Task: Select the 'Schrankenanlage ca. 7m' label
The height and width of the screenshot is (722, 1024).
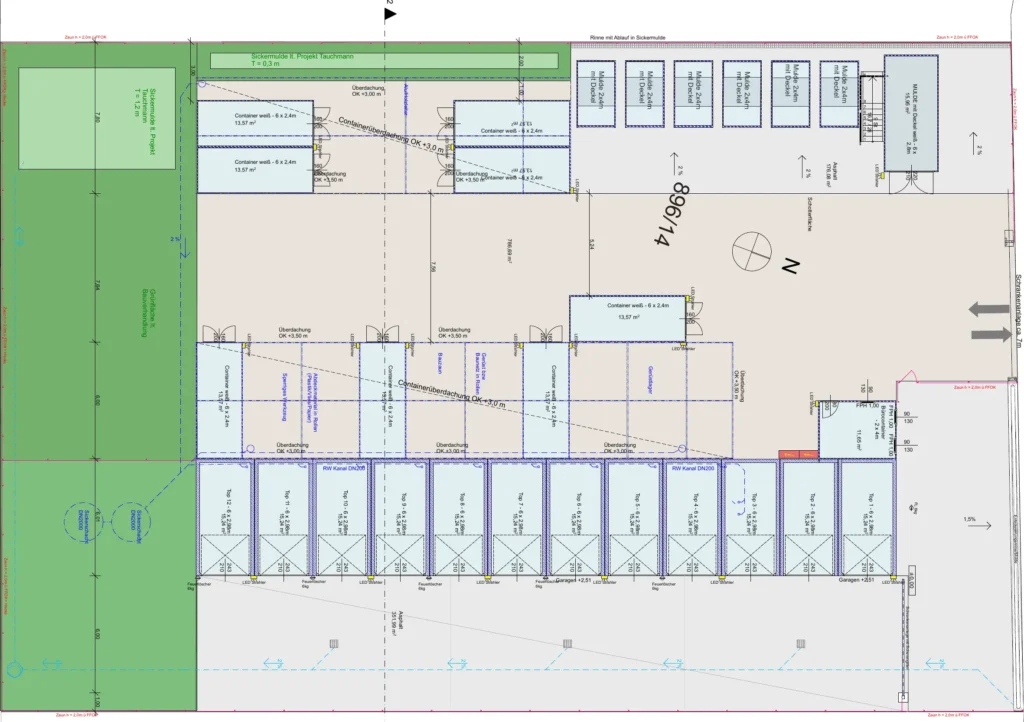Action: click(1017, 309)
